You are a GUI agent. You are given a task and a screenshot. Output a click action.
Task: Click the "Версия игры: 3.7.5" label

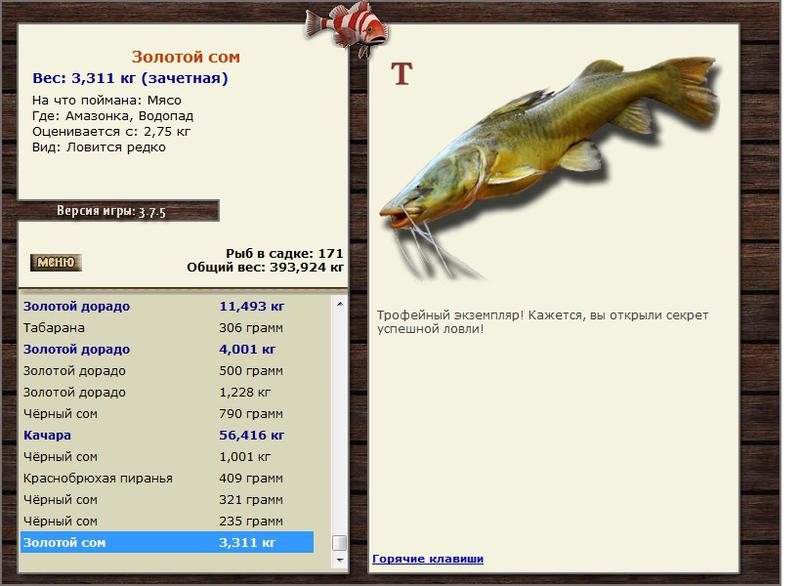pos(111,211)
